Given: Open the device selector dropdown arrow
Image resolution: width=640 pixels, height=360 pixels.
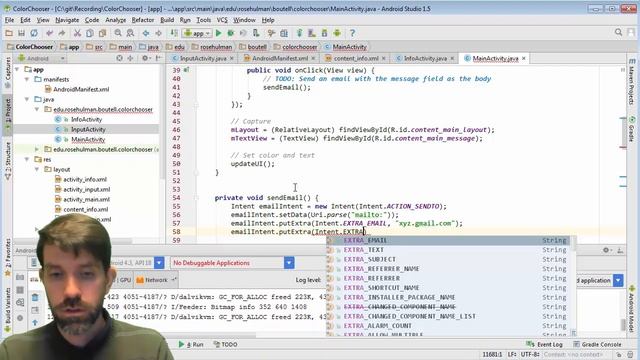Looking at the screenshot, I should 159,263.
